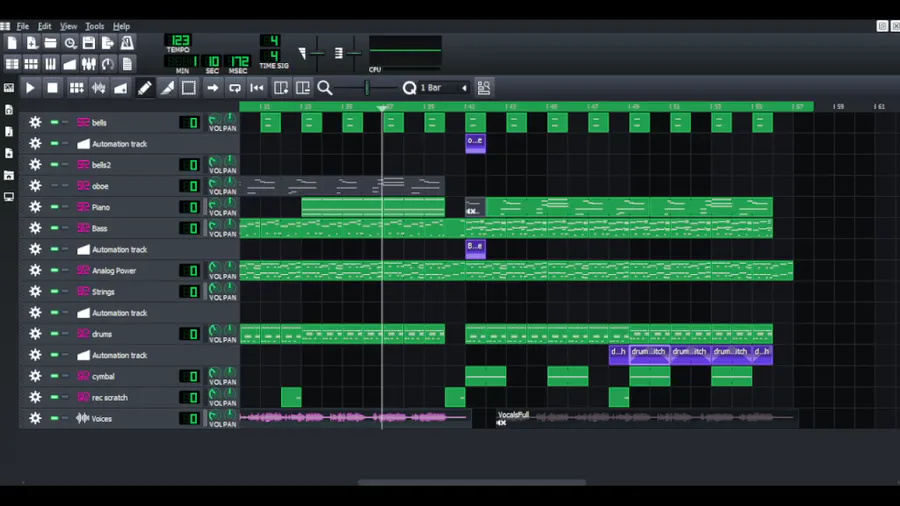Click the insert bar icon
This screenshot has height=506, width=900.
click(281, 88)
